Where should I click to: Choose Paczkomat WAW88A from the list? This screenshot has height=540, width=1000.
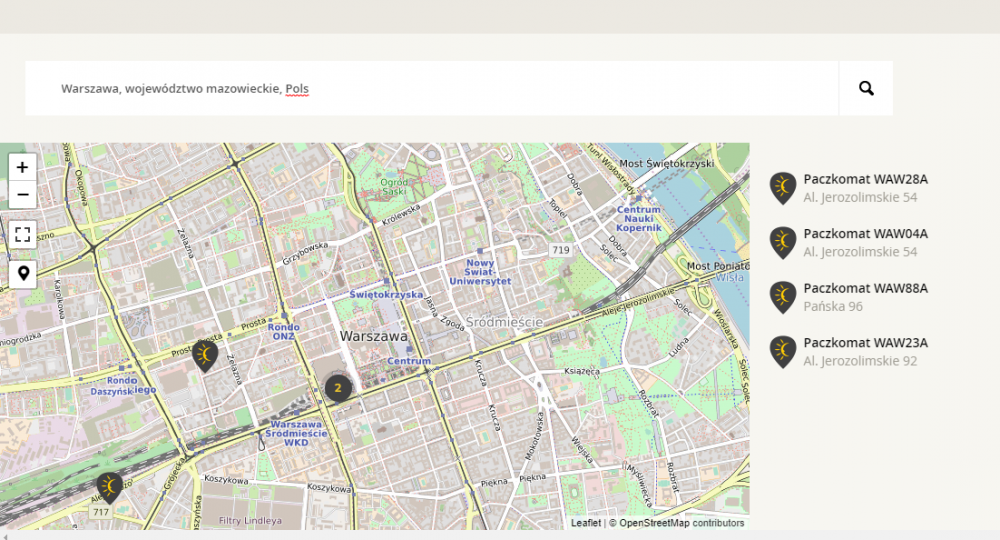(x=865, y=288)
